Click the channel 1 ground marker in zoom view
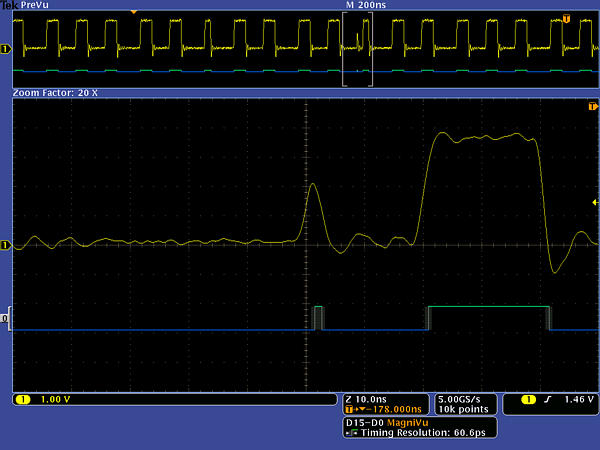Viewport: 600px width, 450px height. click(6, 245)
